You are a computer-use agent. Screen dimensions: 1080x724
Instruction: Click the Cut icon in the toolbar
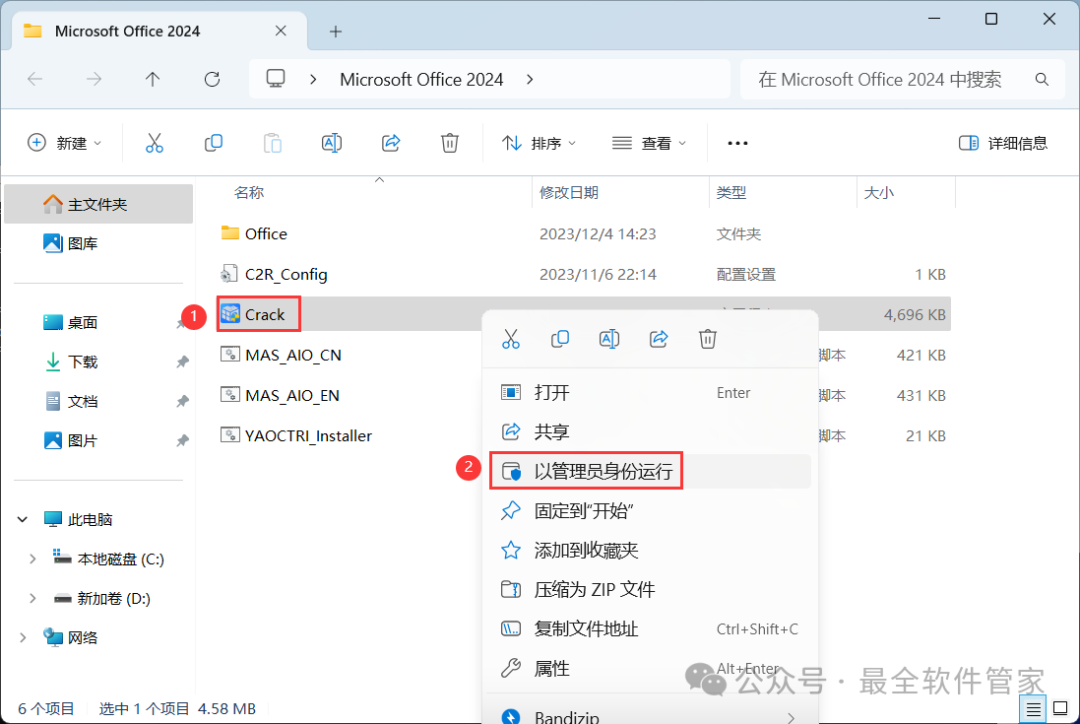point(154,143)
